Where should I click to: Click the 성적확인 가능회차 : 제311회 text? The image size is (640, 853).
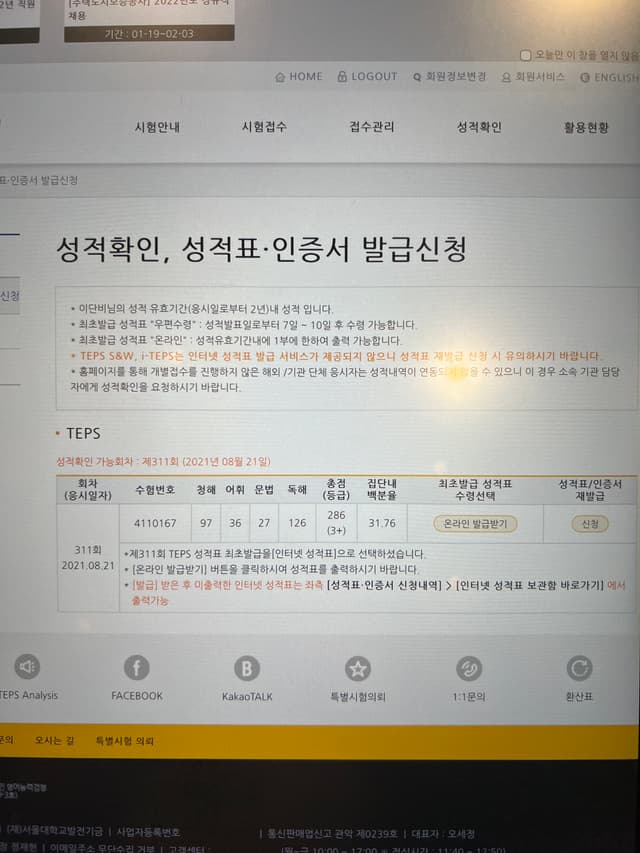[x=163, y=461]
